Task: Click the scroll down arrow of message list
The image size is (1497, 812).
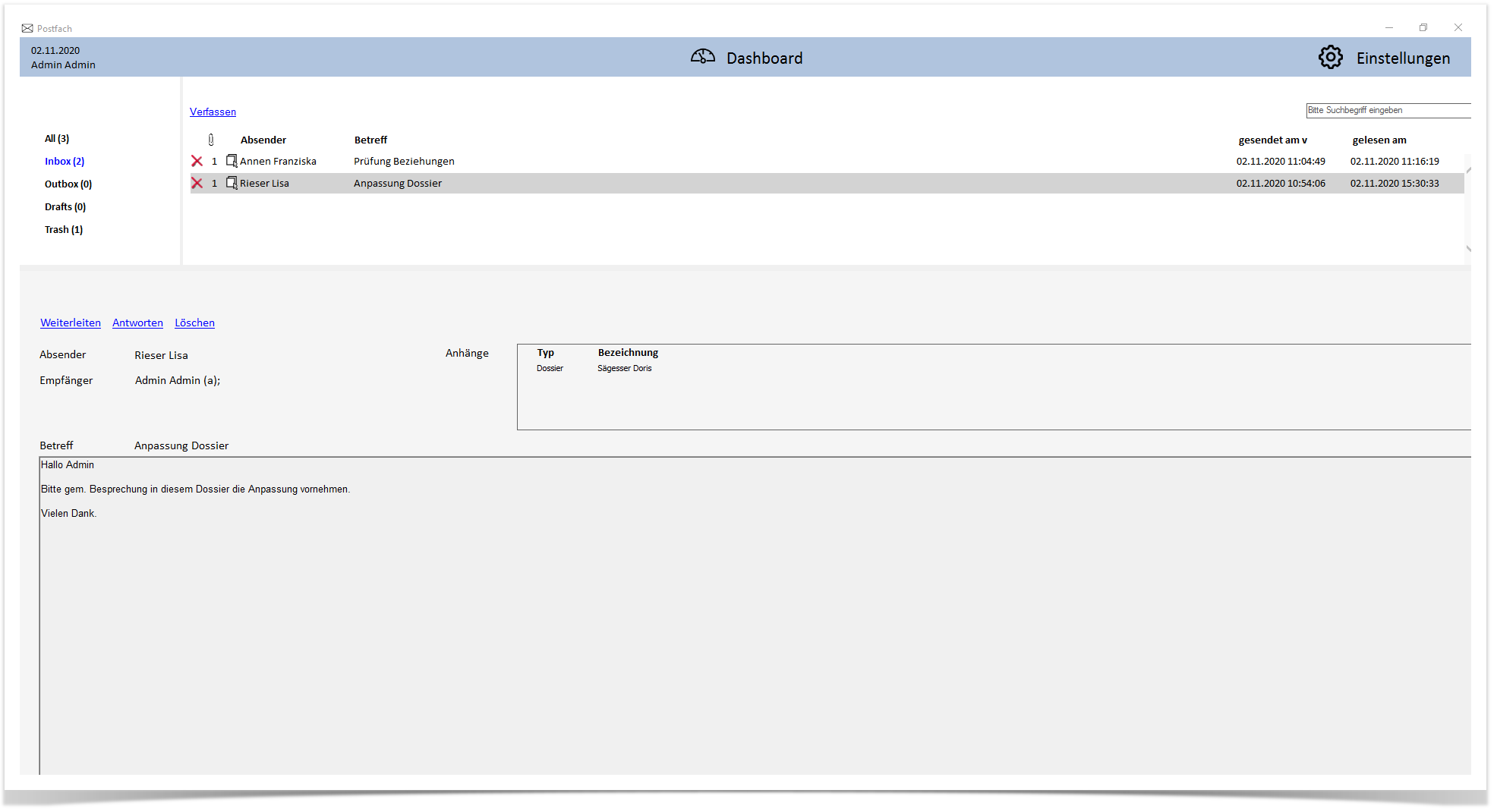Action: click(x=1468, y=248)
